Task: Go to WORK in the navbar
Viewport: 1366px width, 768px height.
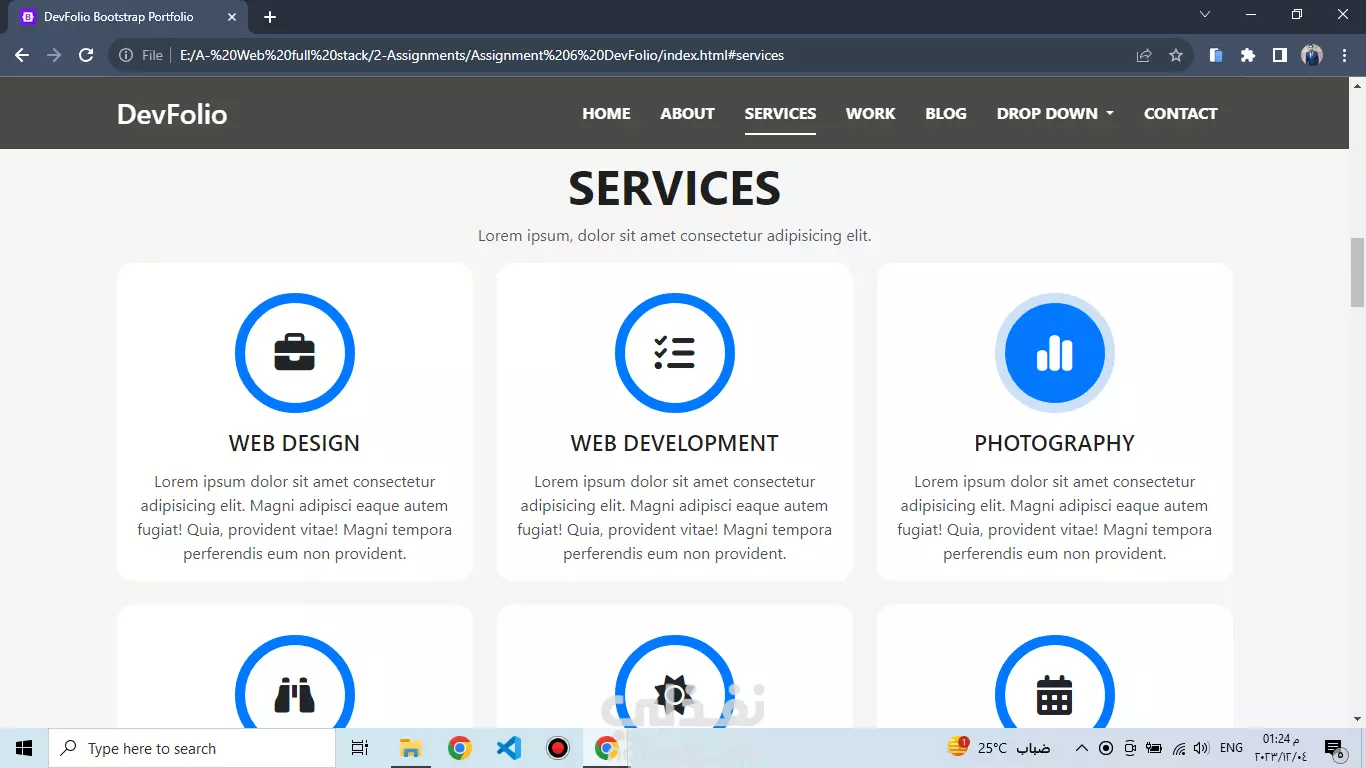Action: pyautogui.click(x=870, y=113)
